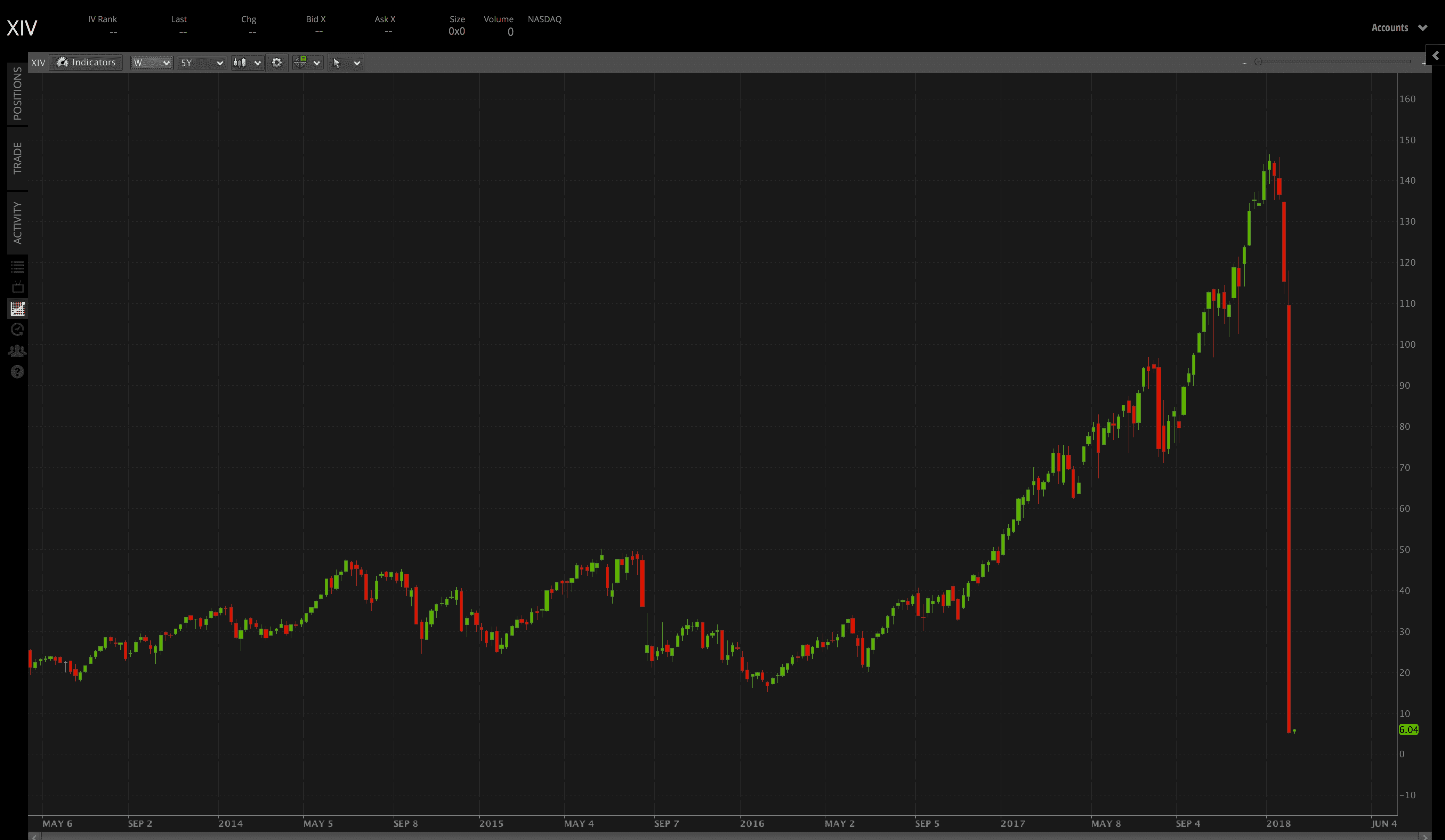Click the Size value 0x0
The image size is (1445, 840).
pyautogui.click(x=457, y=32)
